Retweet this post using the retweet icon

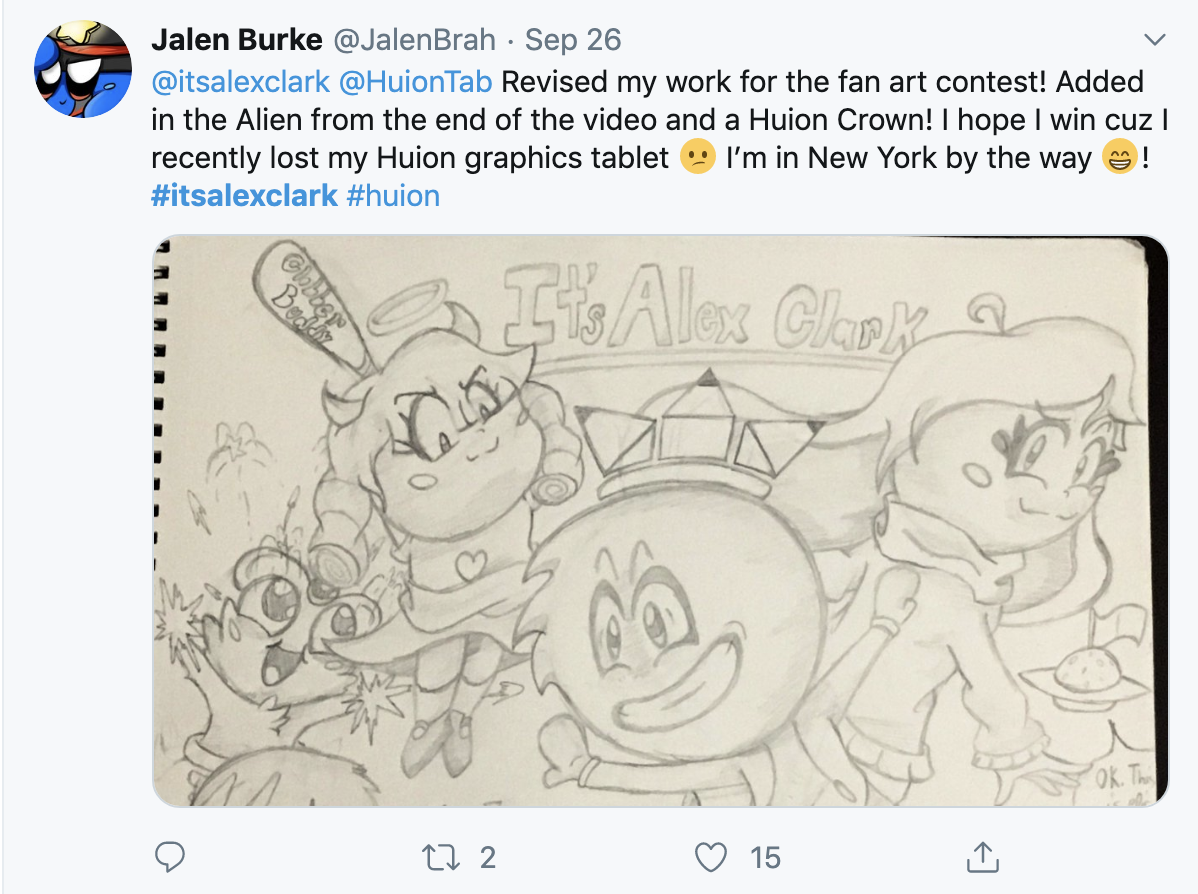point(442,857)
